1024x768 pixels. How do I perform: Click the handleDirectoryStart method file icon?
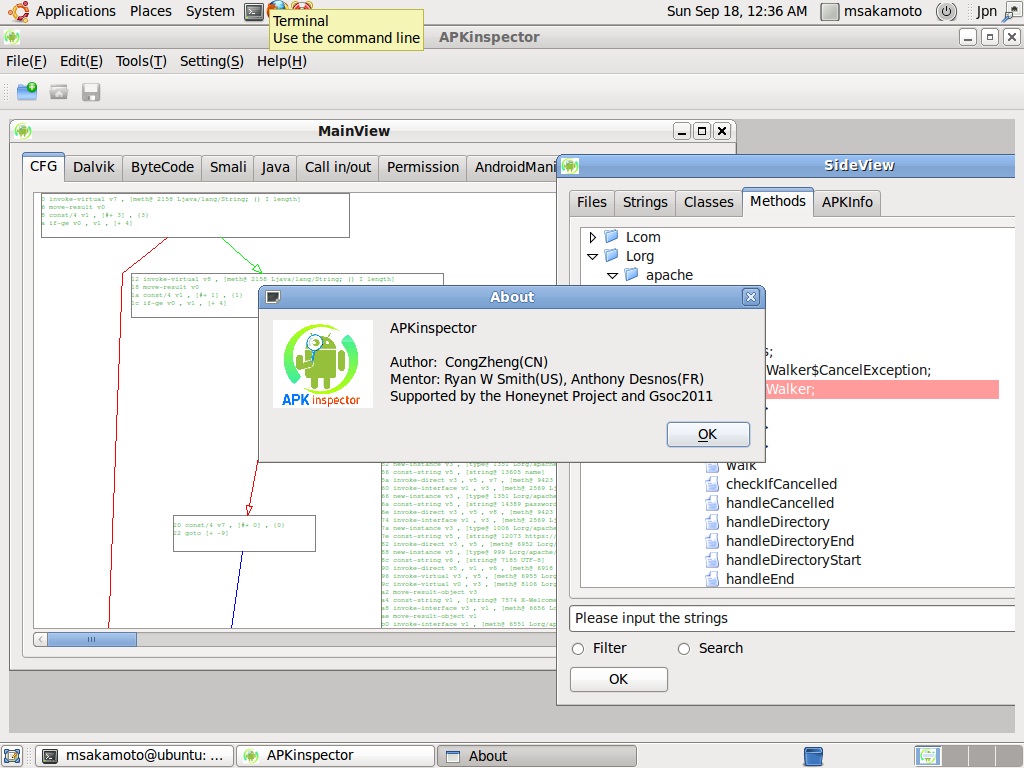(712, 560)
